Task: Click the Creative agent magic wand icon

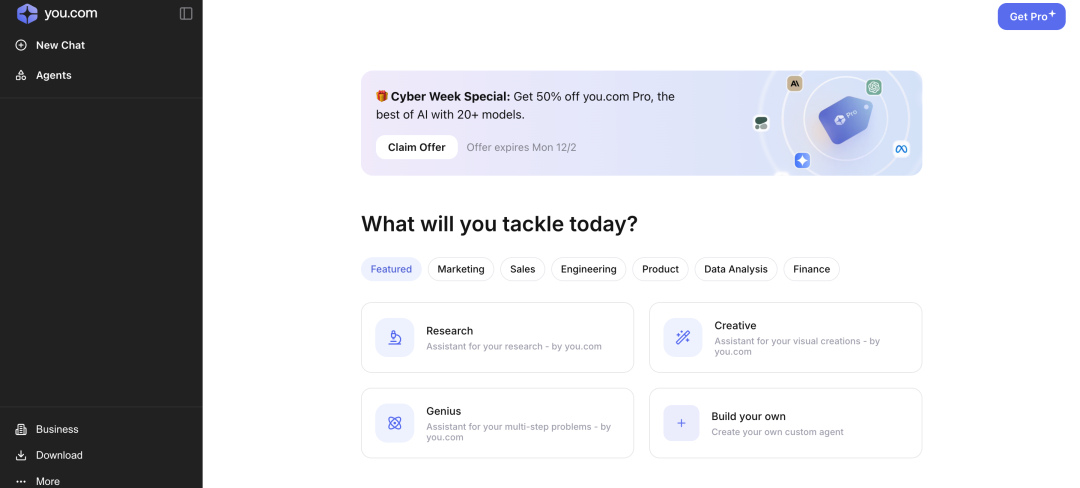Action: [x=683, y=338]
